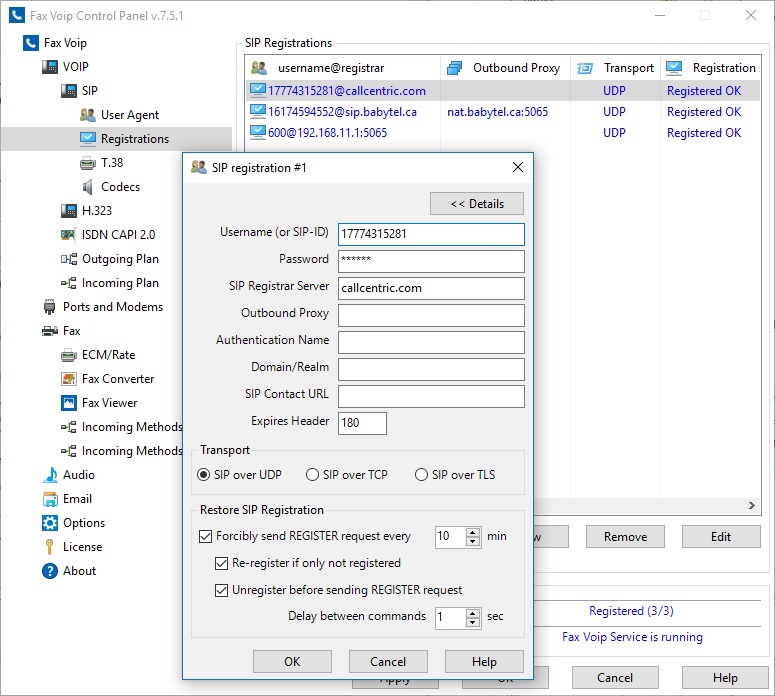Click Edit button in control panel
Viewport: 775px width, 696px height.
[x=721, y=537]
